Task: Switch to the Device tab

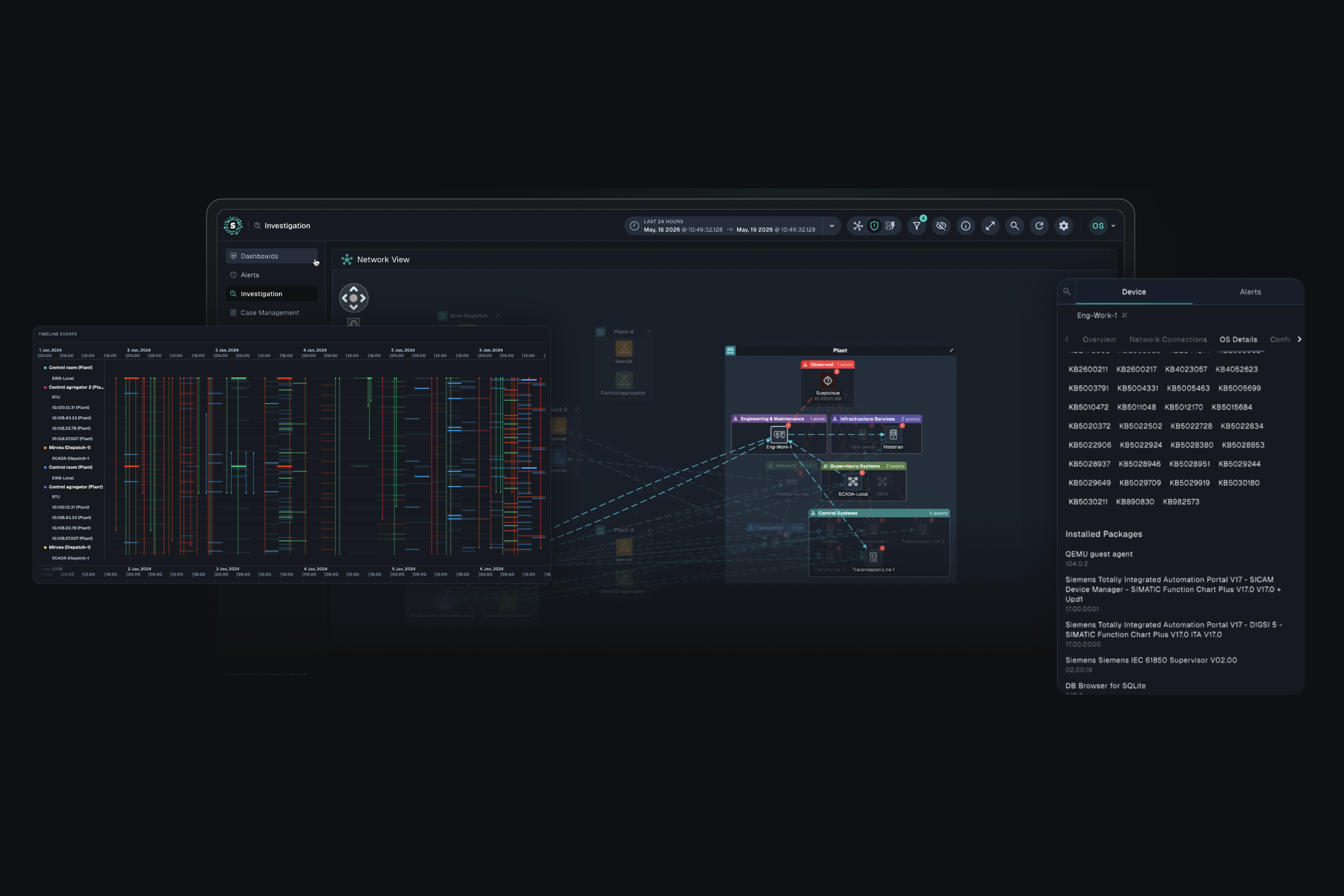Action: 1134,292
